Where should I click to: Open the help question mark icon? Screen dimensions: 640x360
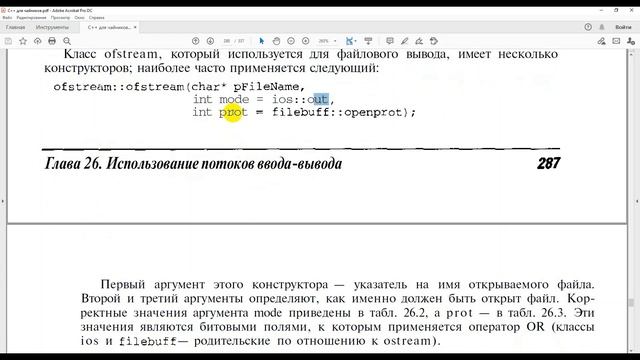(588, 27)
